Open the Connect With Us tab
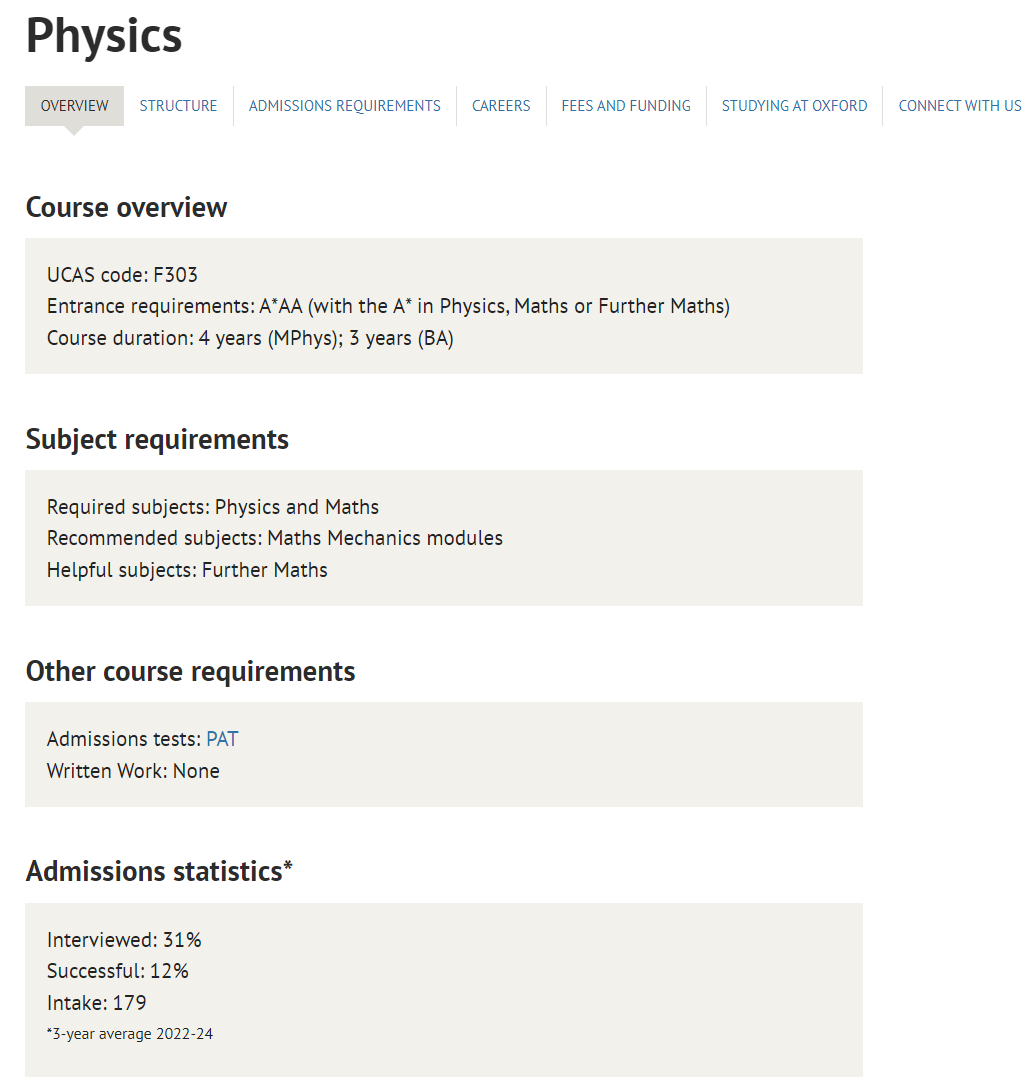 [x=959, y=106]
